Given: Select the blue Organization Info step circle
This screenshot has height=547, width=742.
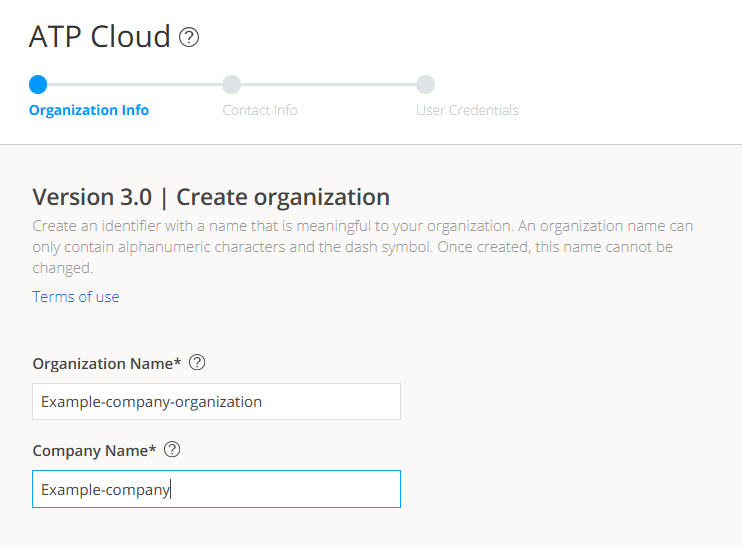Looking at the screenshot, I should click(x=38, y=85).
